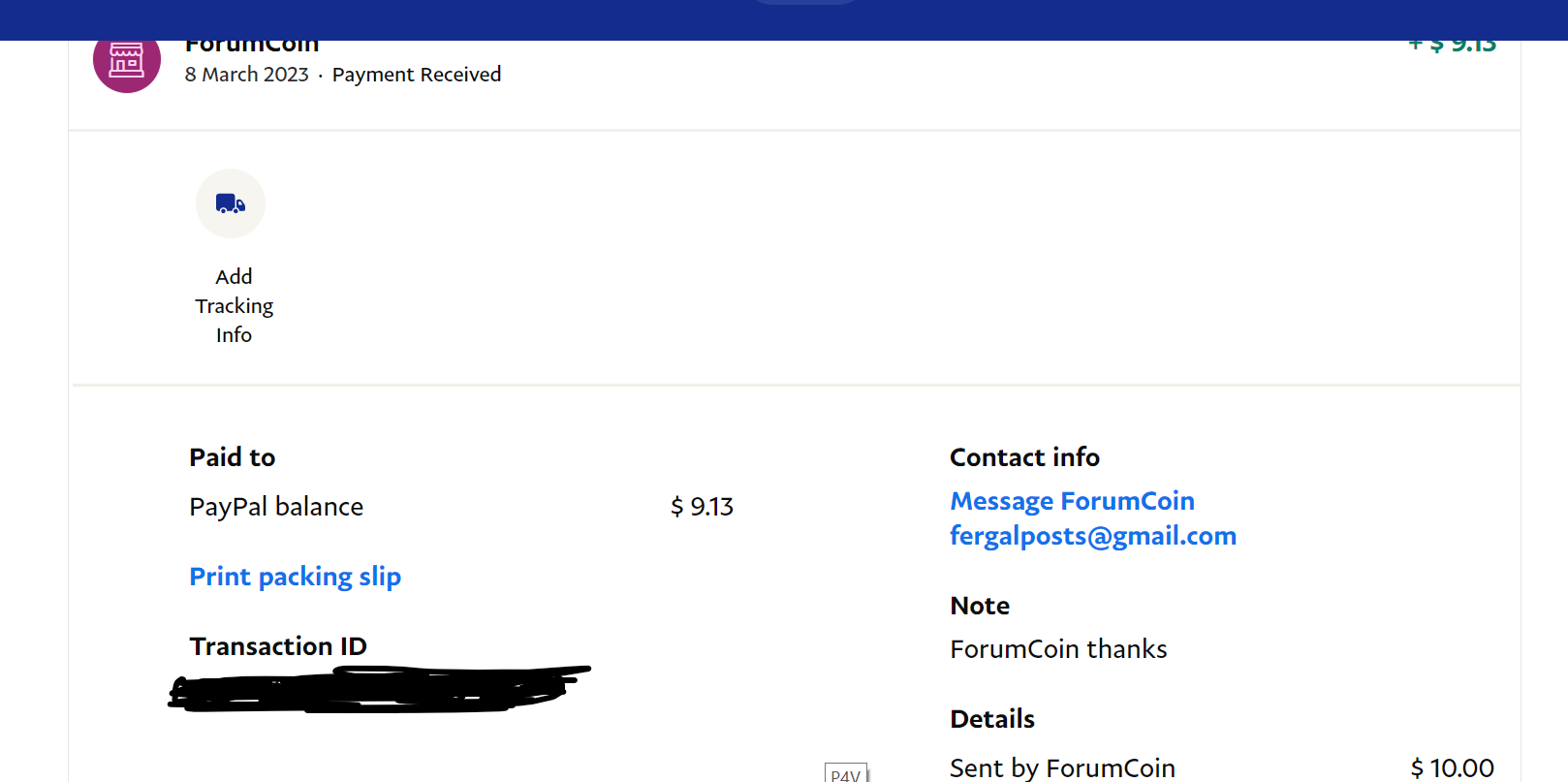
Task: Click the Payment Received status text
Action: [x=417, y=75]
